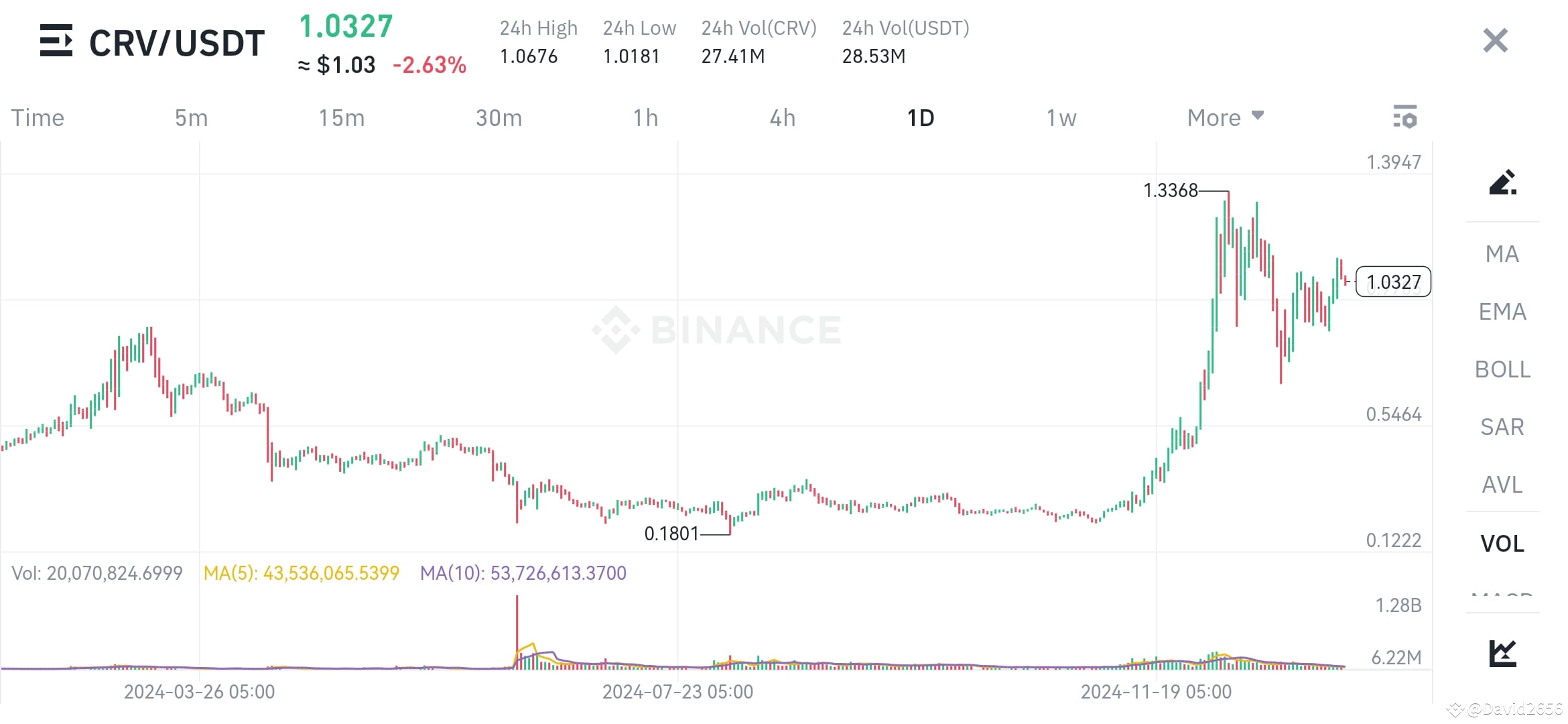Toggle the BOLL indicator
The width and height of the screenshot is (1568, 724).
point(1502,369)
